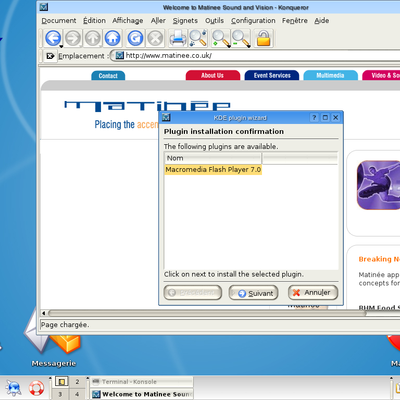Open the Affichage menu
Screen dimensions: 400x400
[128, 21]
